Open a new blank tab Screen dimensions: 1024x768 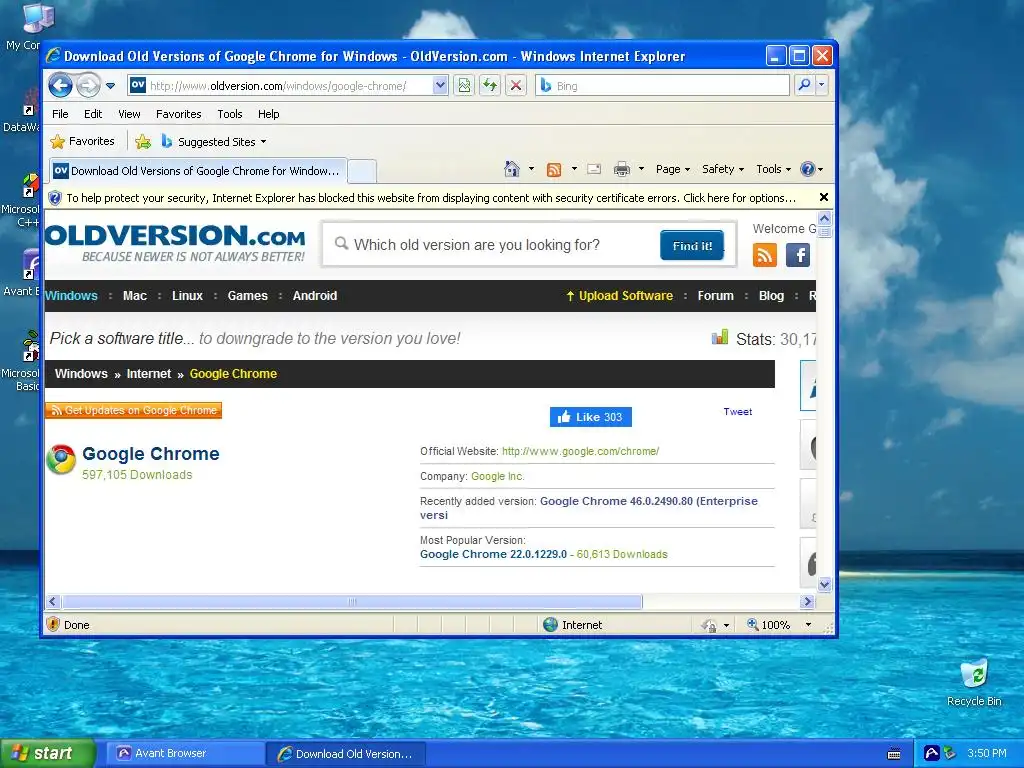362,171
